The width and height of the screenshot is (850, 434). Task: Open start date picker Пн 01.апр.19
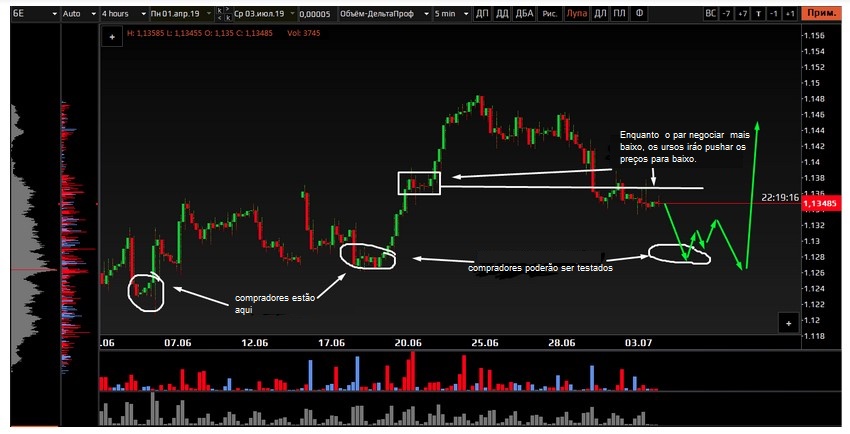tap(182, 14)
